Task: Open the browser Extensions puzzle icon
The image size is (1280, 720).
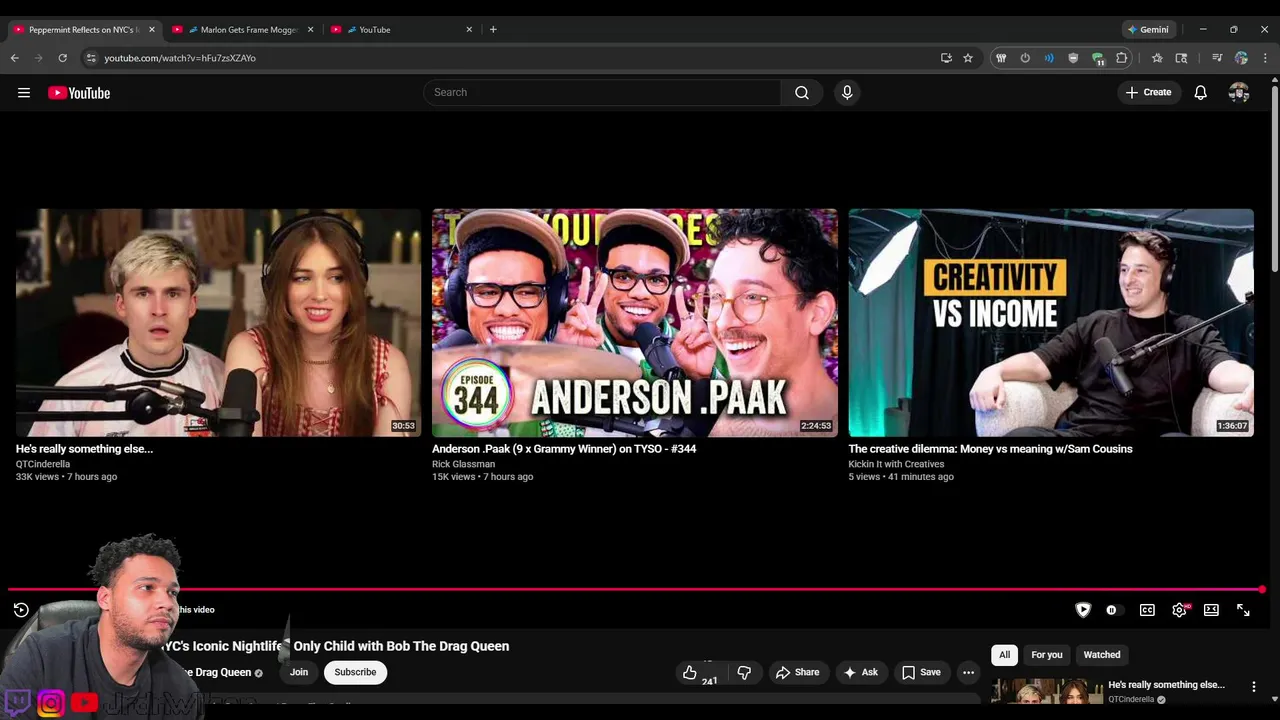Action: [x=1122, y=58]
